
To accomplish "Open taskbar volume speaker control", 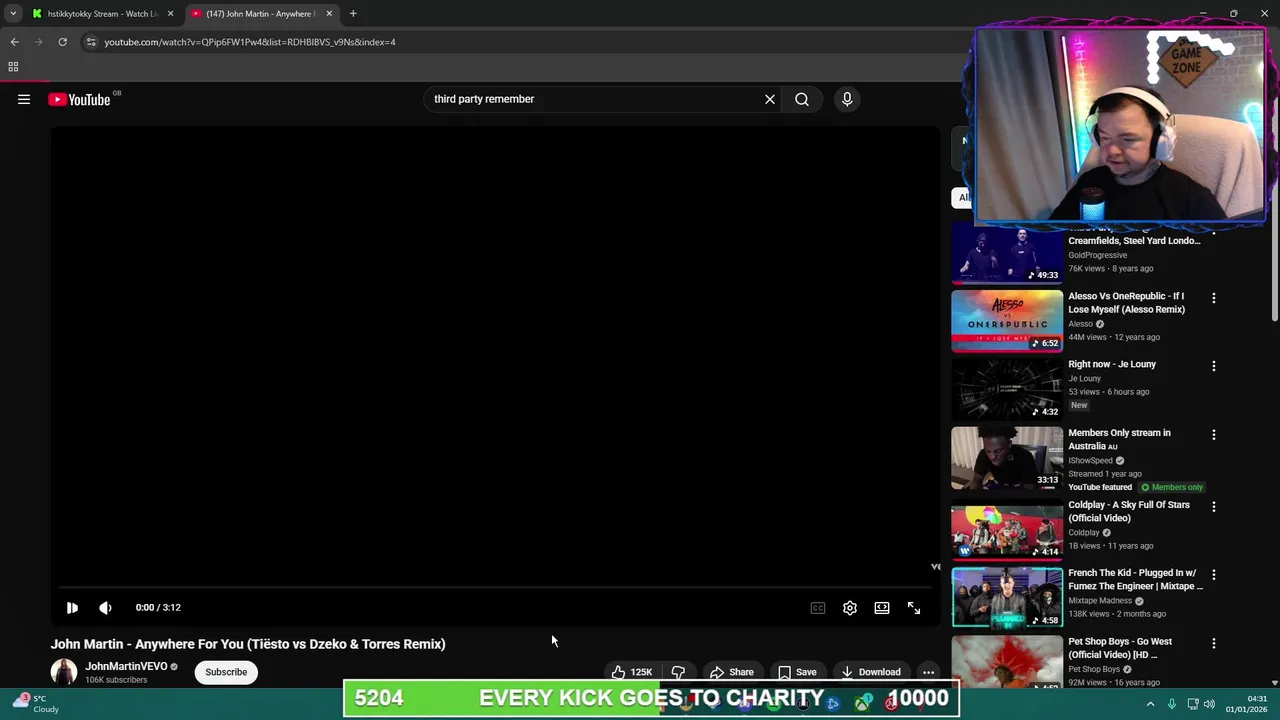I will click(x=1209, y=704).
